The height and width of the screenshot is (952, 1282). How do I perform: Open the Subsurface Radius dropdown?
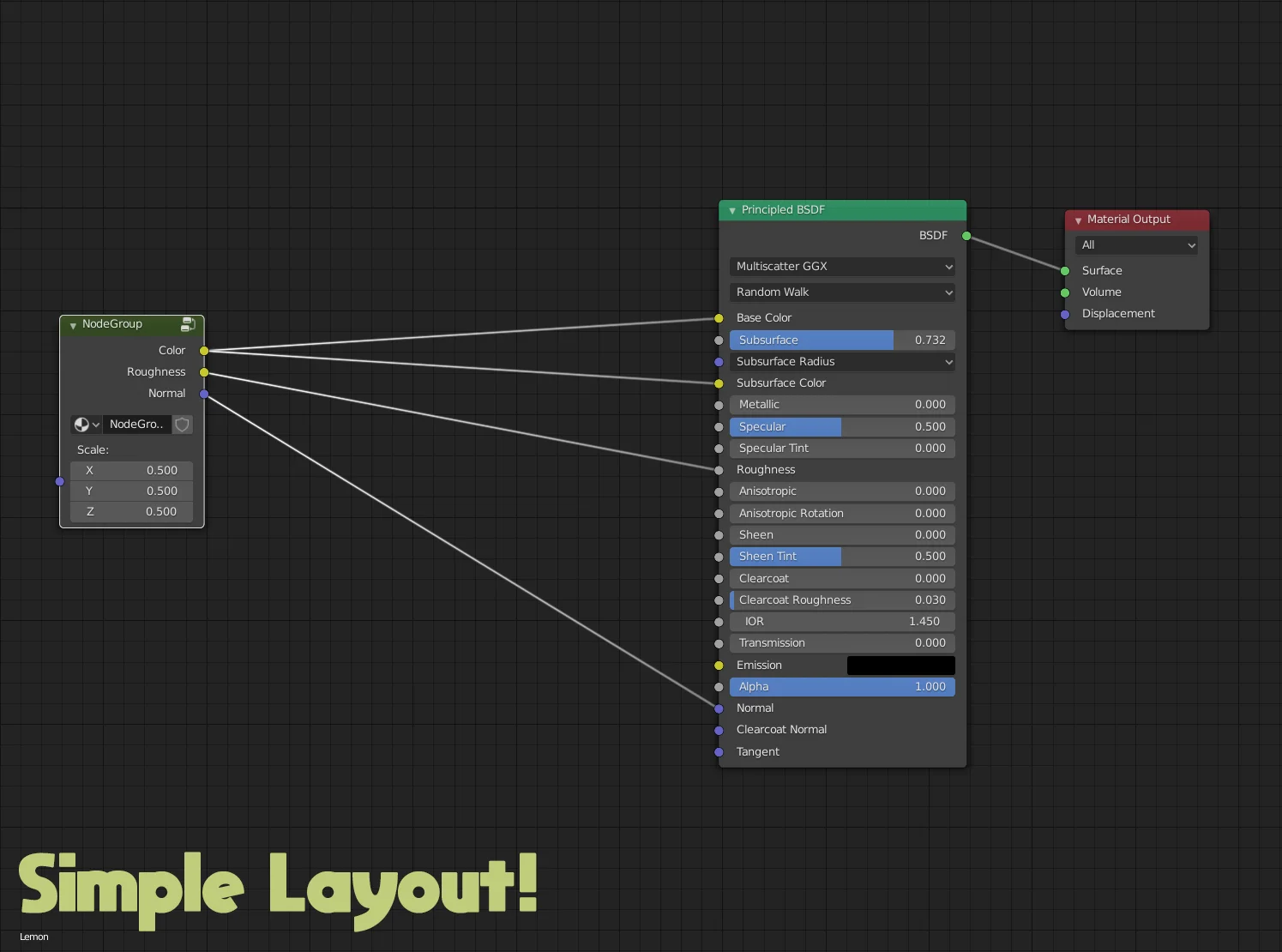[x=841, y=361]
